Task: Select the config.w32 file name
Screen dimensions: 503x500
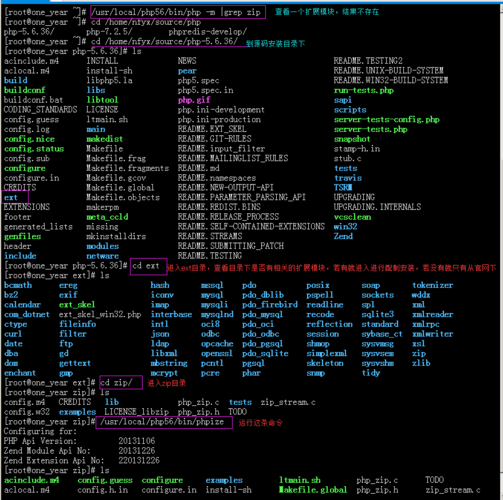Action: pos(27,412)
